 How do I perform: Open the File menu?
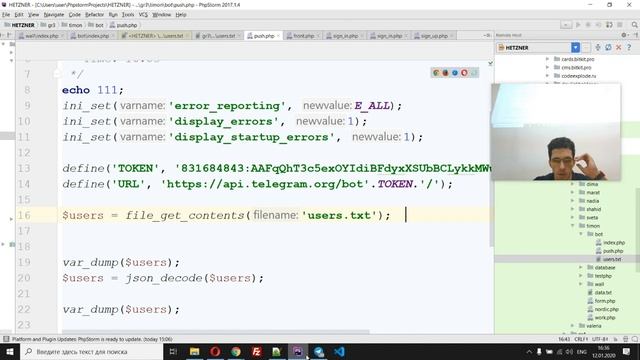coord(6,15)
